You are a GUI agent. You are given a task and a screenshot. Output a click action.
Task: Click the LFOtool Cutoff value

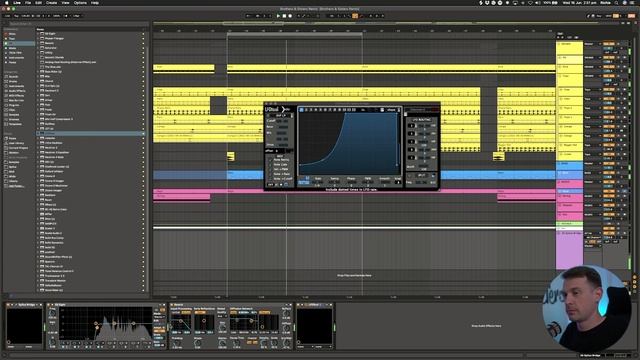click(282, 121)
